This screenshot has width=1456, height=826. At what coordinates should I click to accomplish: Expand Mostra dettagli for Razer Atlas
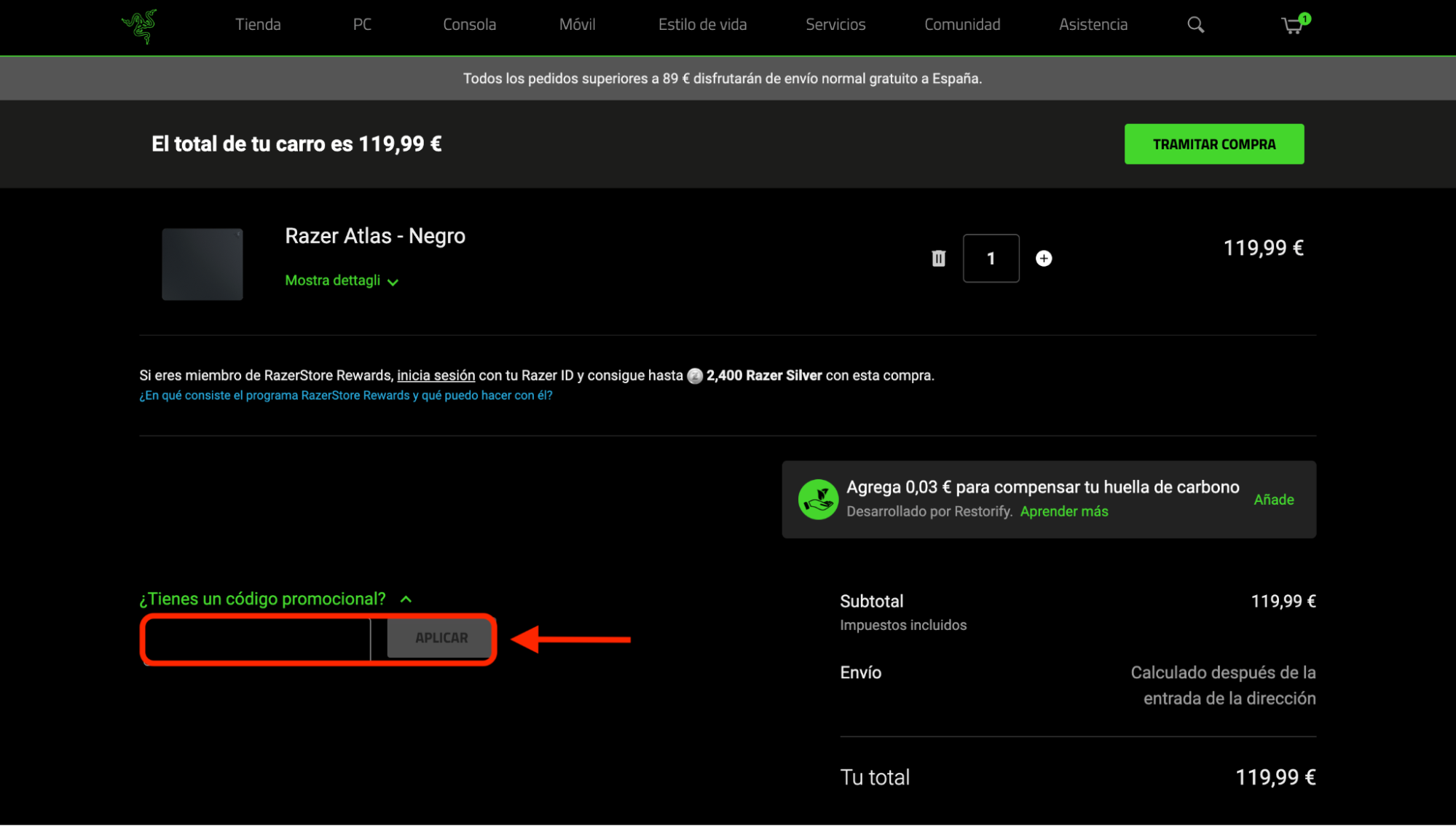342,280
